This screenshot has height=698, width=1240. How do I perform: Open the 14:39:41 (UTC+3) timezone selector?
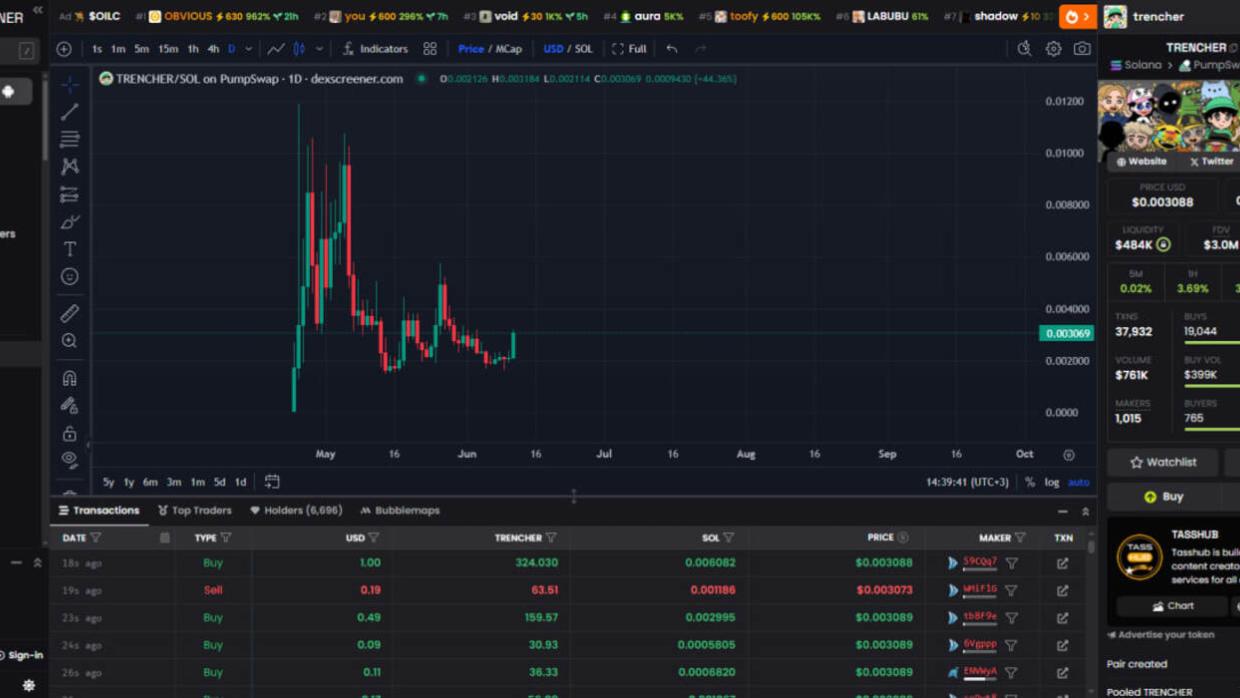click(x=967, y=482)
